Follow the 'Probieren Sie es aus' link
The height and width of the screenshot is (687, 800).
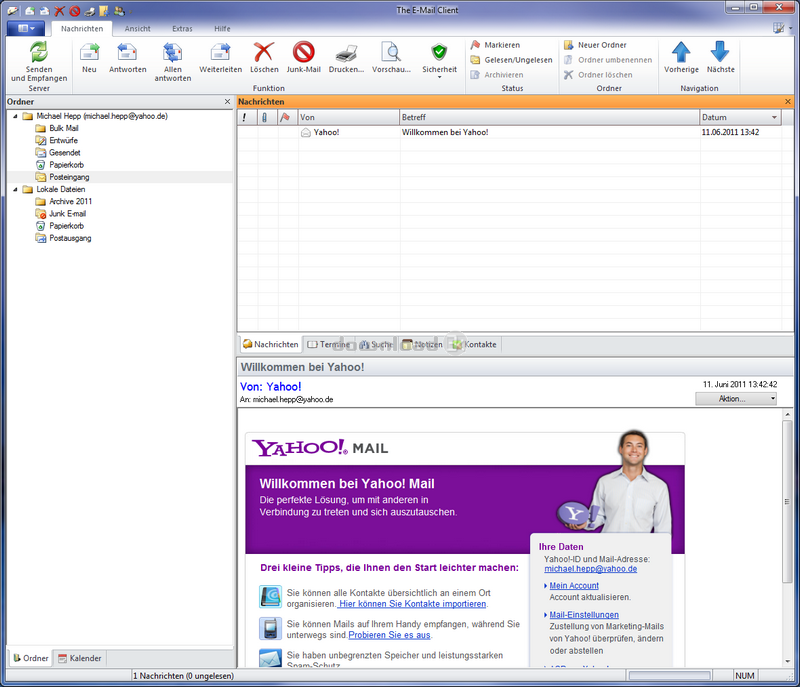tap(389, 635)
